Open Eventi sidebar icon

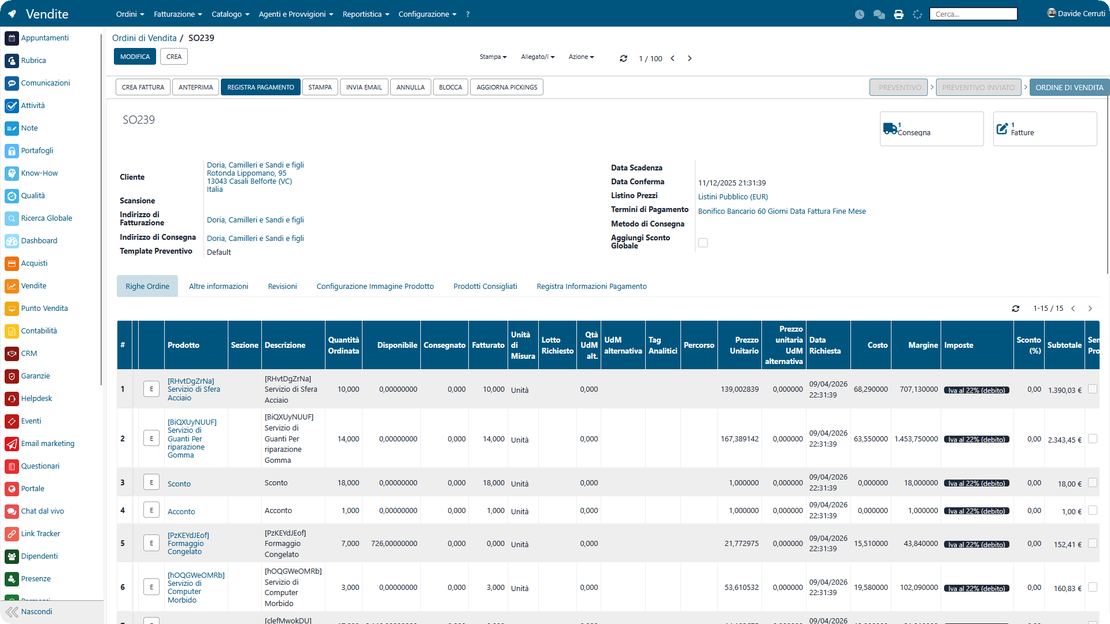11,421
